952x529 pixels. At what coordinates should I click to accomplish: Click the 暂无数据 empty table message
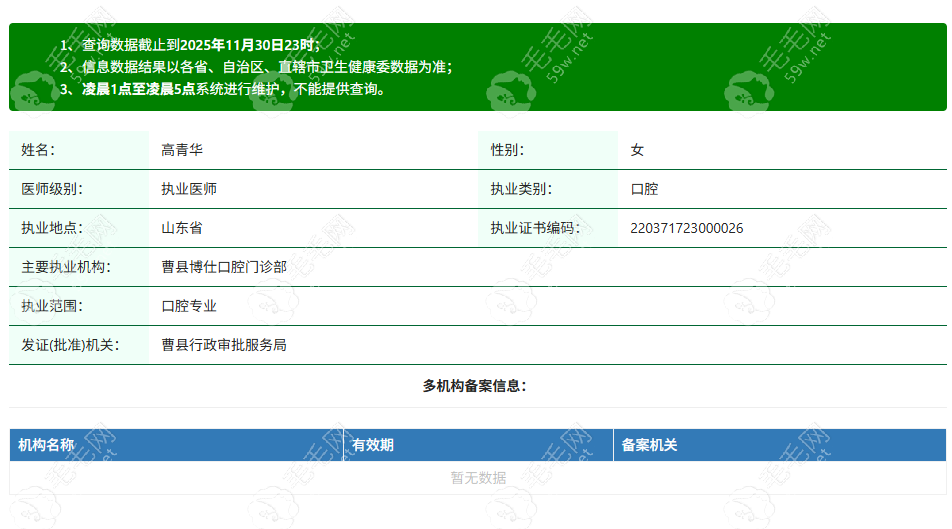click(x=478, y=478)
